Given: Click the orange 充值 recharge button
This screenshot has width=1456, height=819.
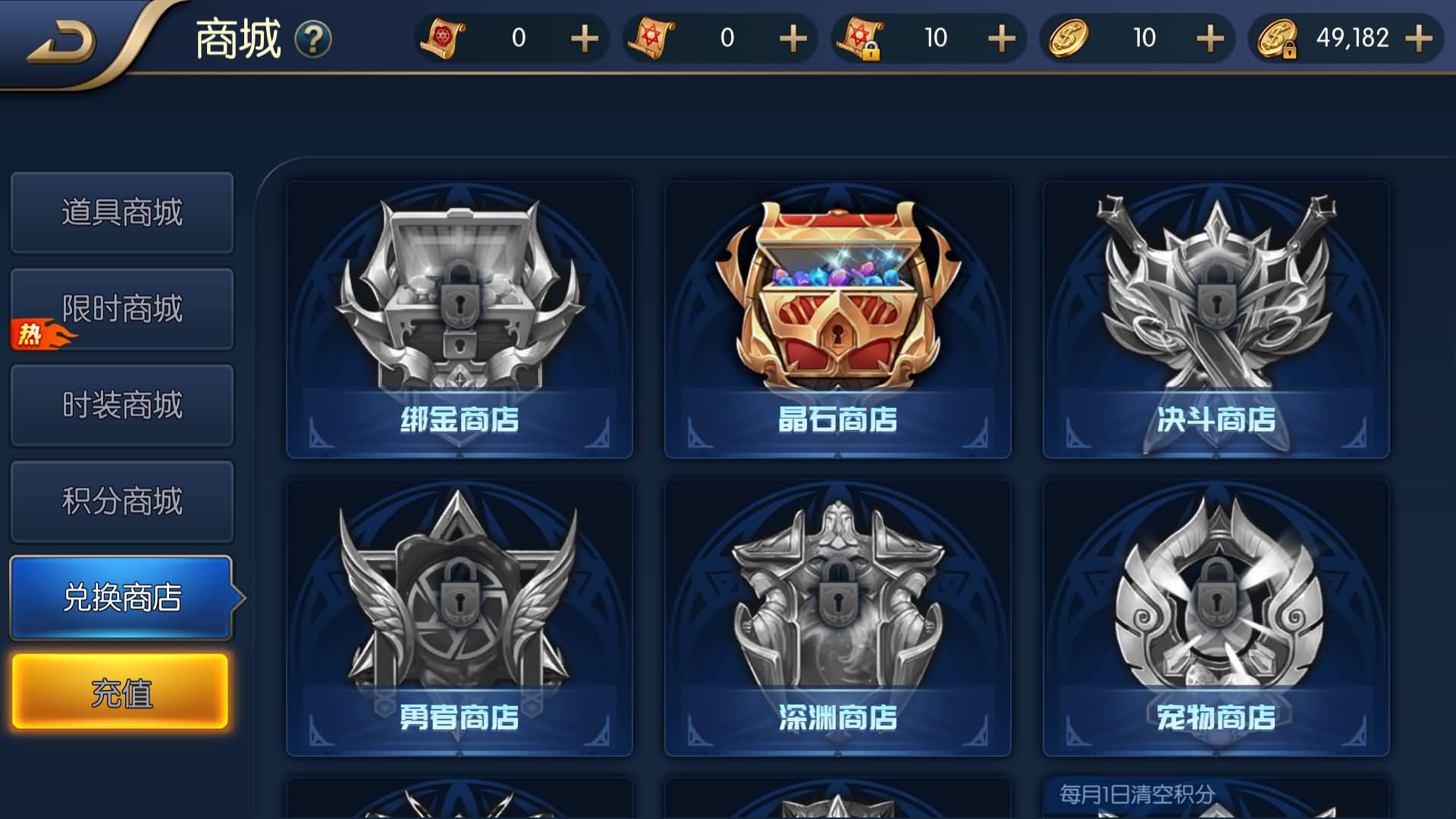Looking at the screenshot, I should (x=121, y=692).
